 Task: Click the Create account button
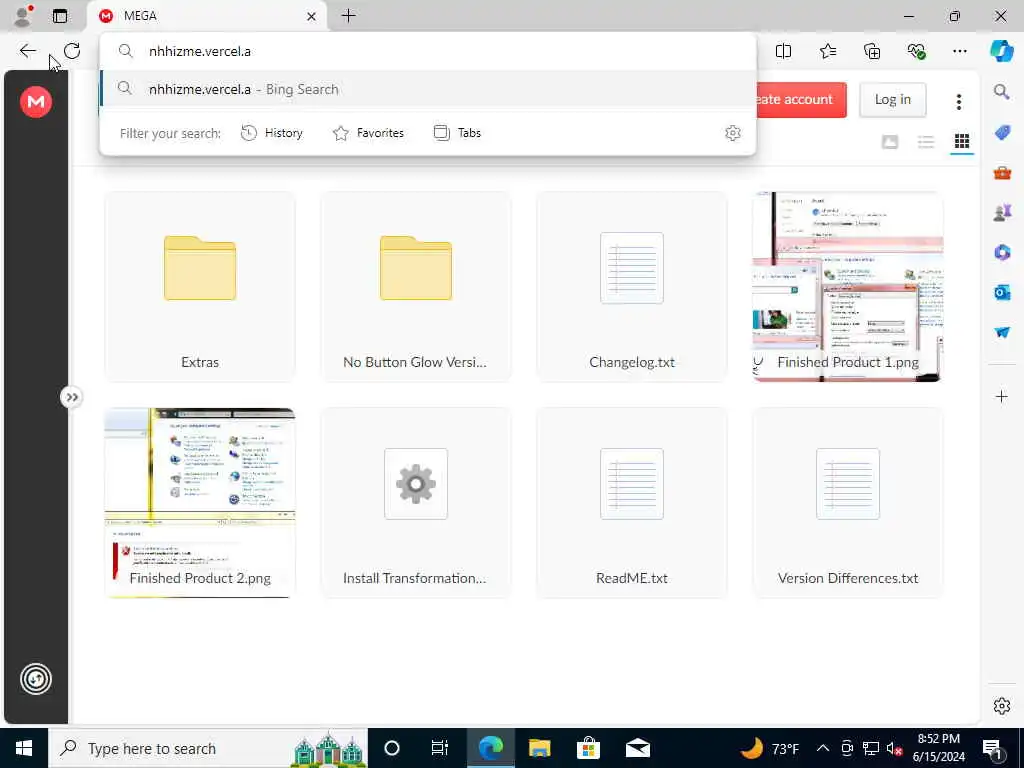coord(801,99)
